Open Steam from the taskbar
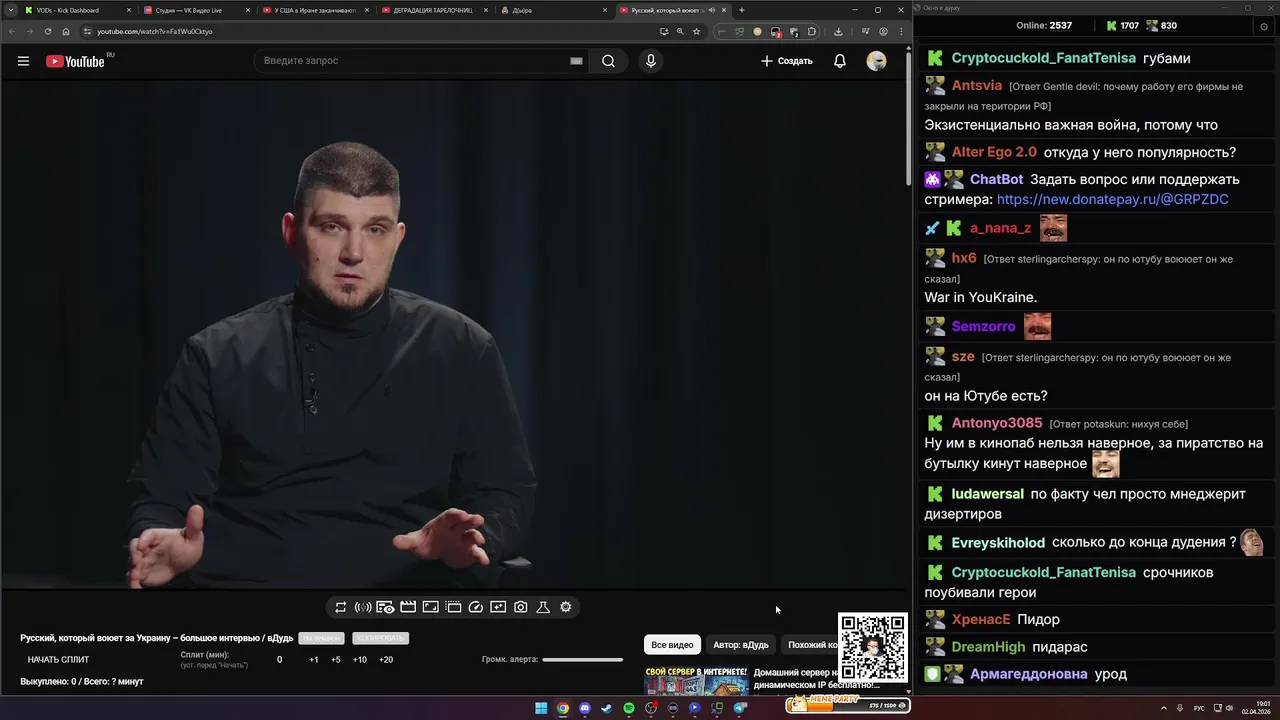 pos(607,708)
